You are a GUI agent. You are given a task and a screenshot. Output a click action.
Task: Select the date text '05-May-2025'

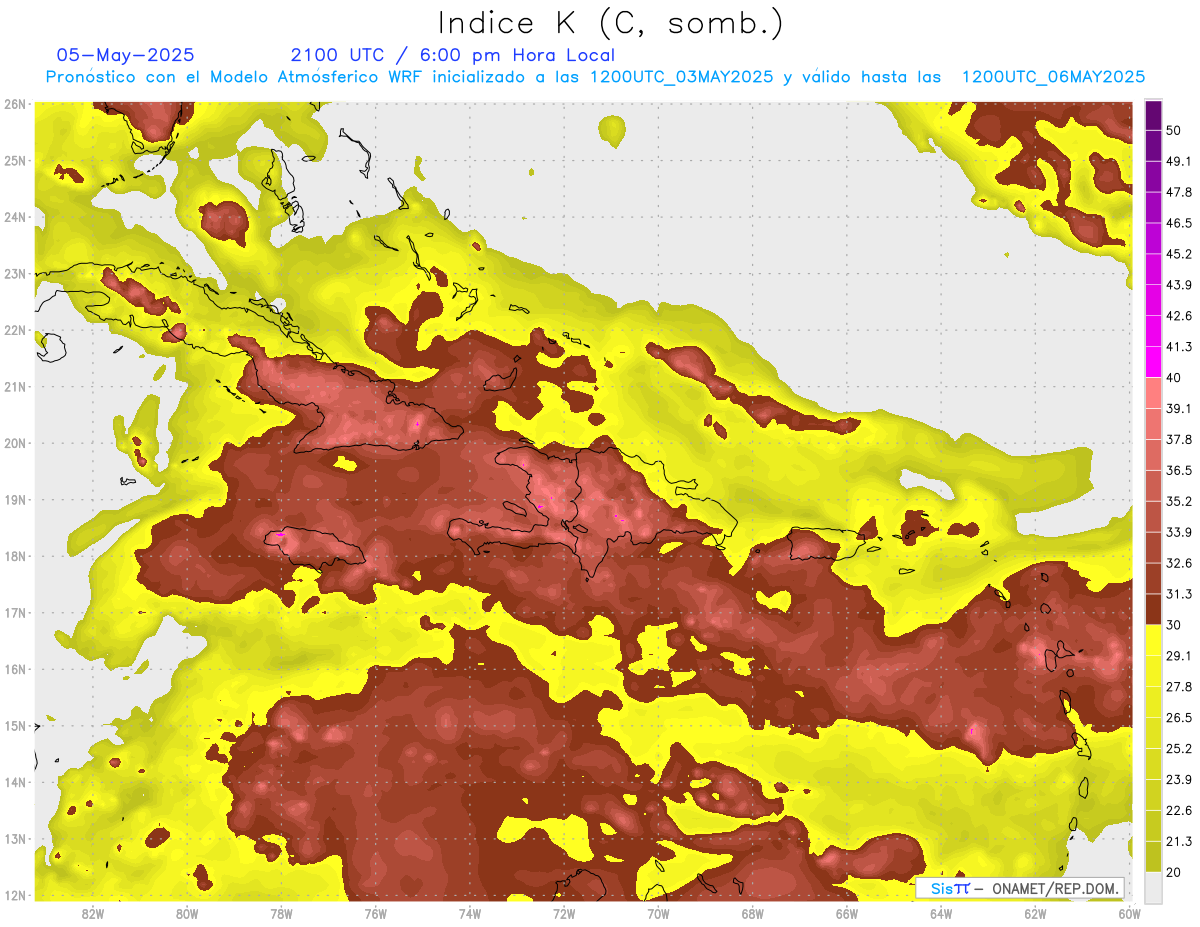[126, 55]
